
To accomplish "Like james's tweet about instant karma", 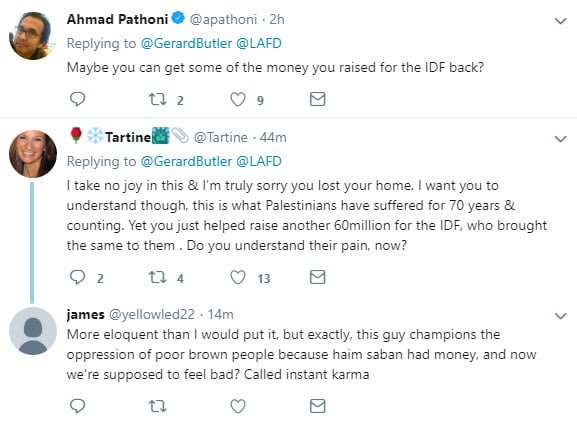I will tap(238, 406).
